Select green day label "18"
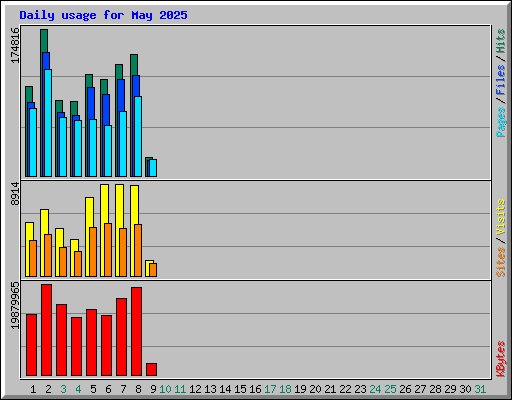The image size is (512, 400). 285,389
